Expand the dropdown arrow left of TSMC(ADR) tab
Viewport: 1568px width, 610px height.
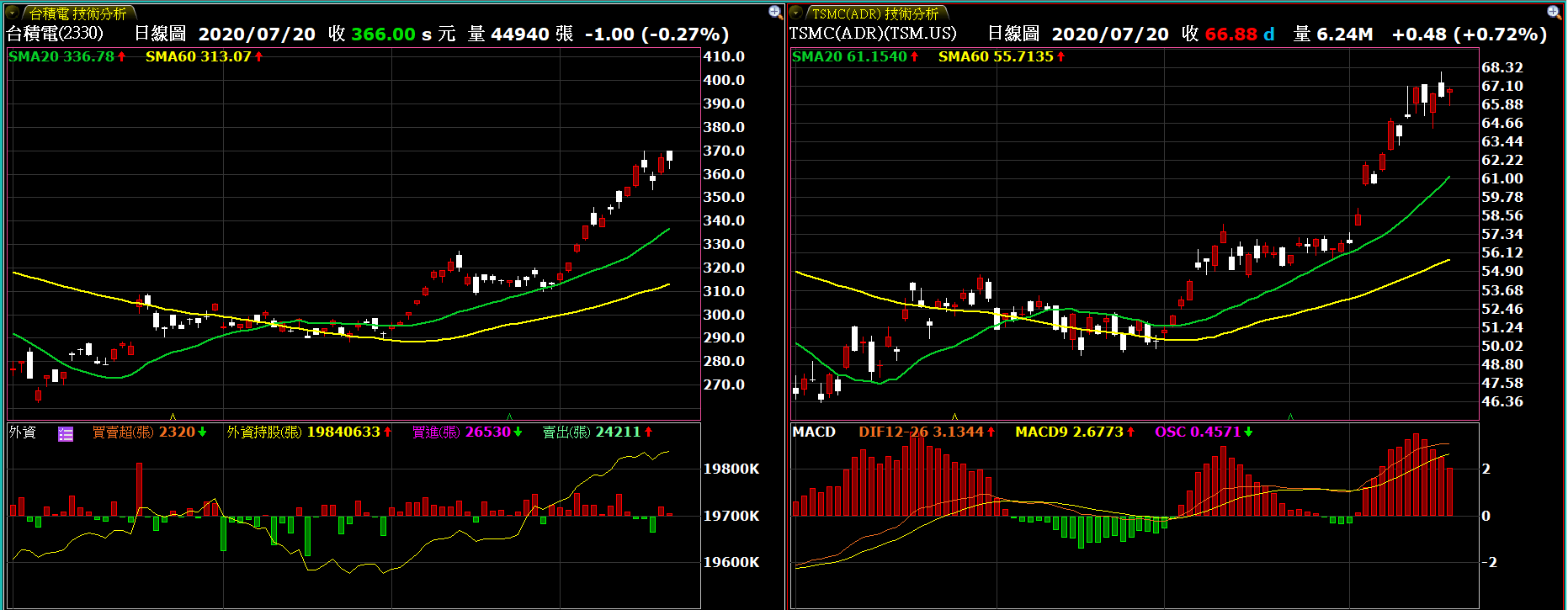pyautogui.click(x=795, y=13)
